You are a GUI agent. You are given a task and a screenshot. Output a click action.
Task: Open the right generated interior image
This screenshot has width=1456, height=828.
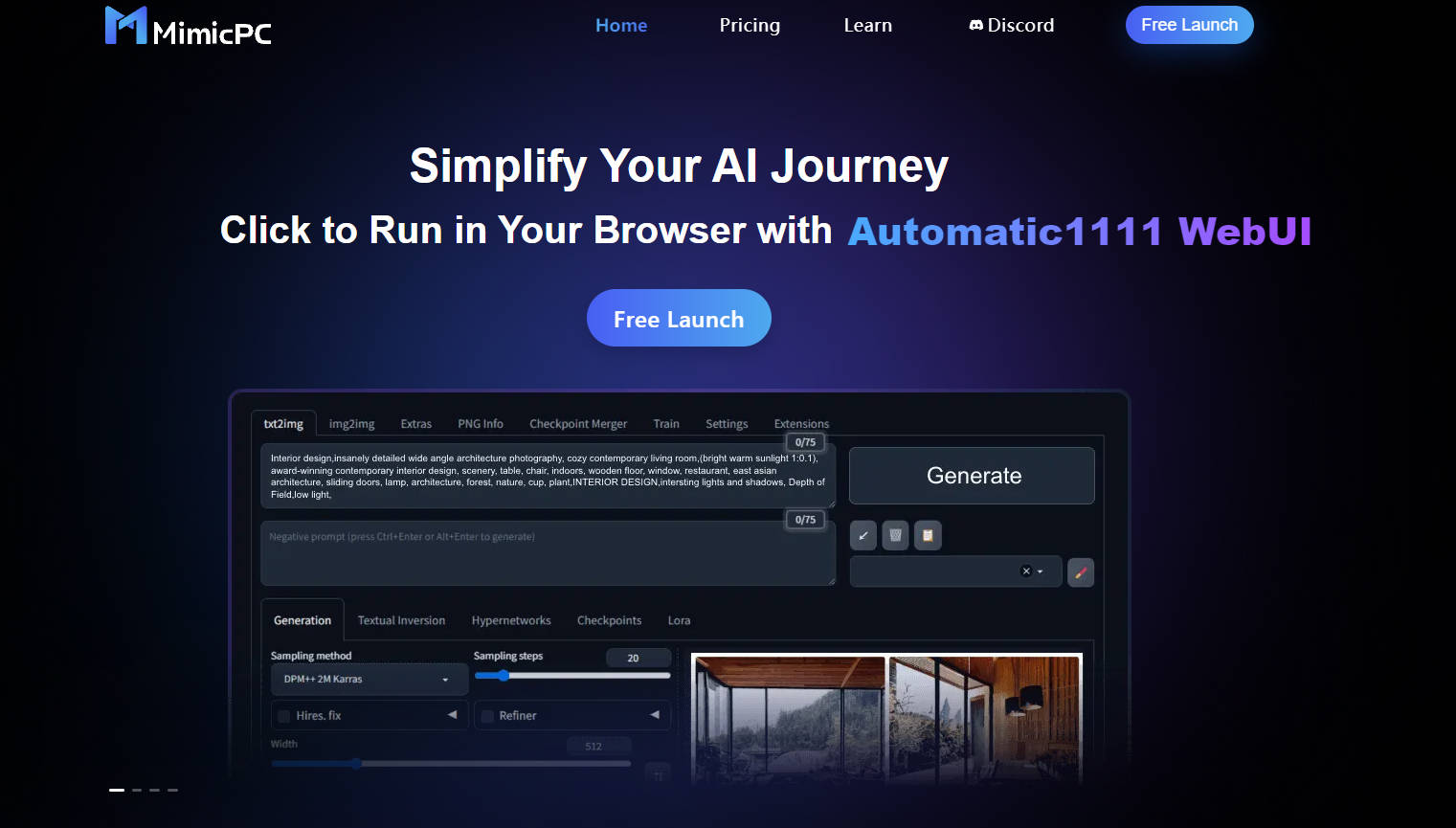(984, 720)
